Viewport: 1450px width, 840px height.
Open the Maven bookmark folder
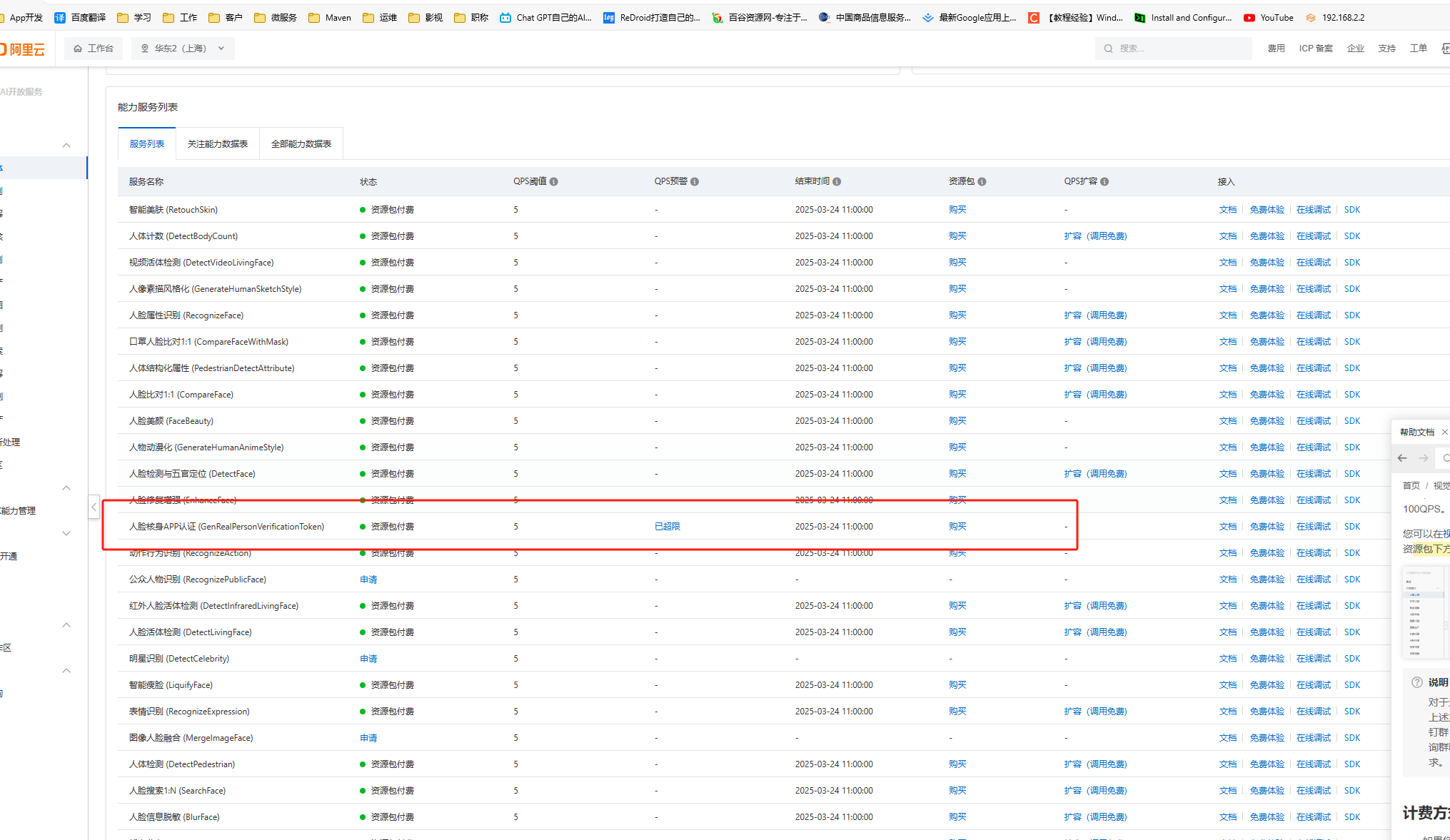pyautogui.click(x=330, y=17)
